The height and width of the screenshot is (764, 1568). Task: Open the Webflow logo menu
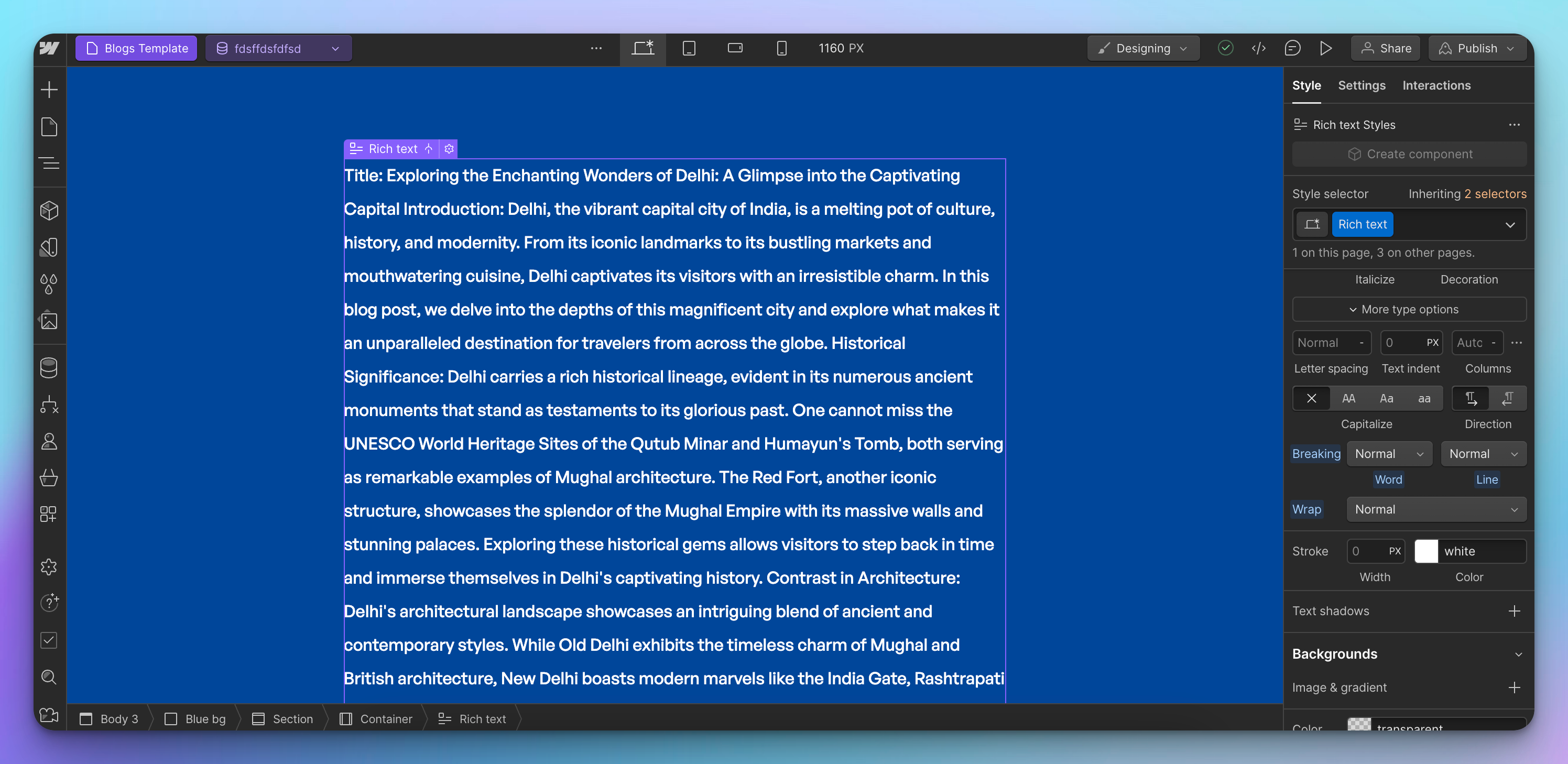[49, 48]
